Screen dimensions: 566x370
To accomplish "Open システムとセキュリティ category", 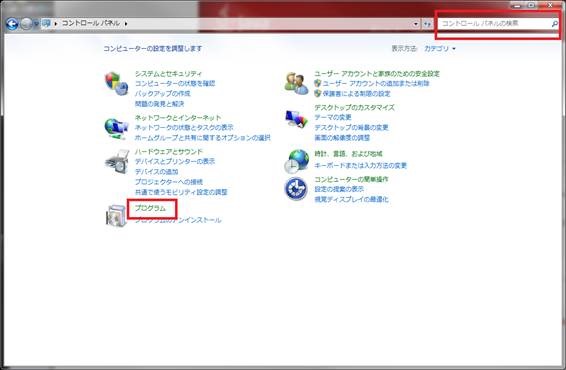I will (x=168, y=74).
